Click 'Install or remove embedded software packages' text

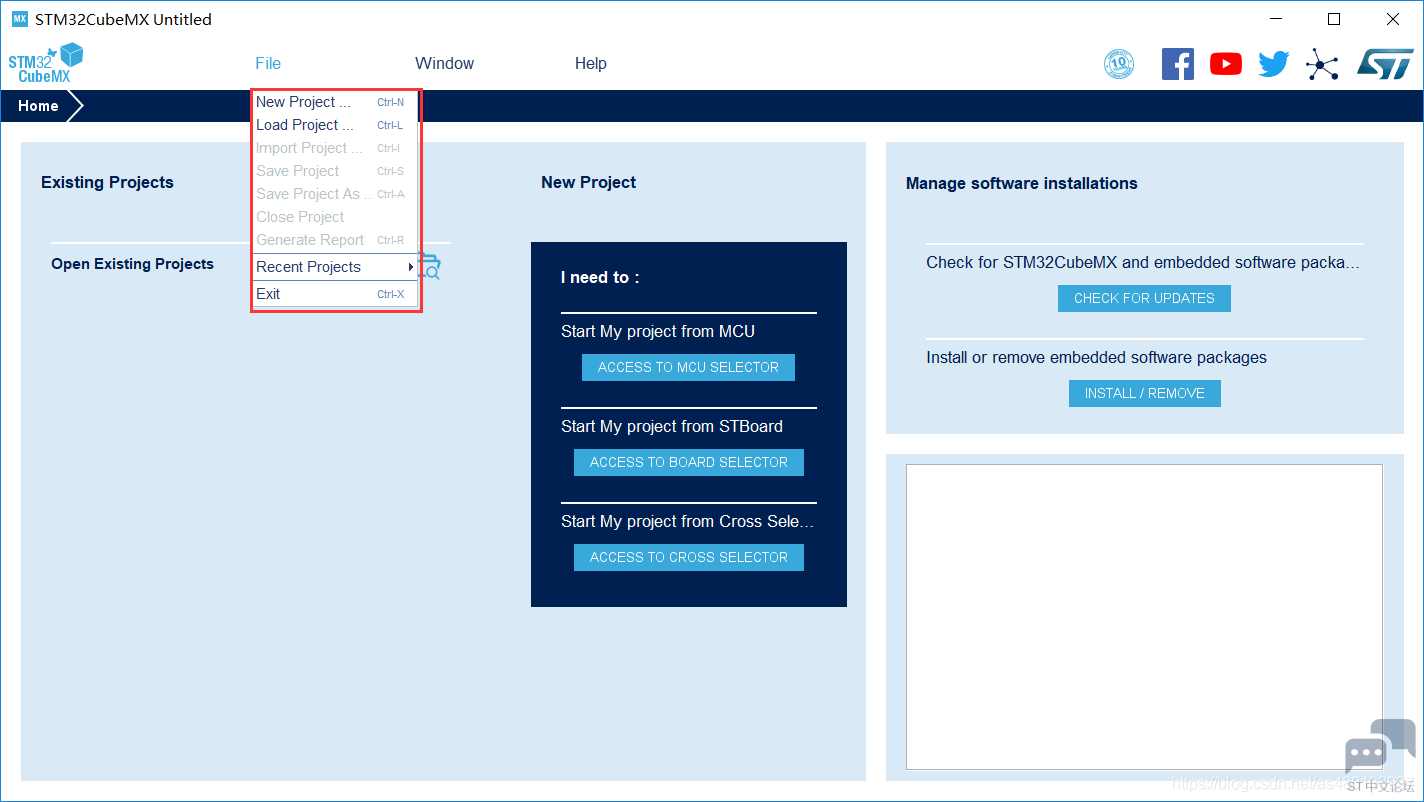1097,357
